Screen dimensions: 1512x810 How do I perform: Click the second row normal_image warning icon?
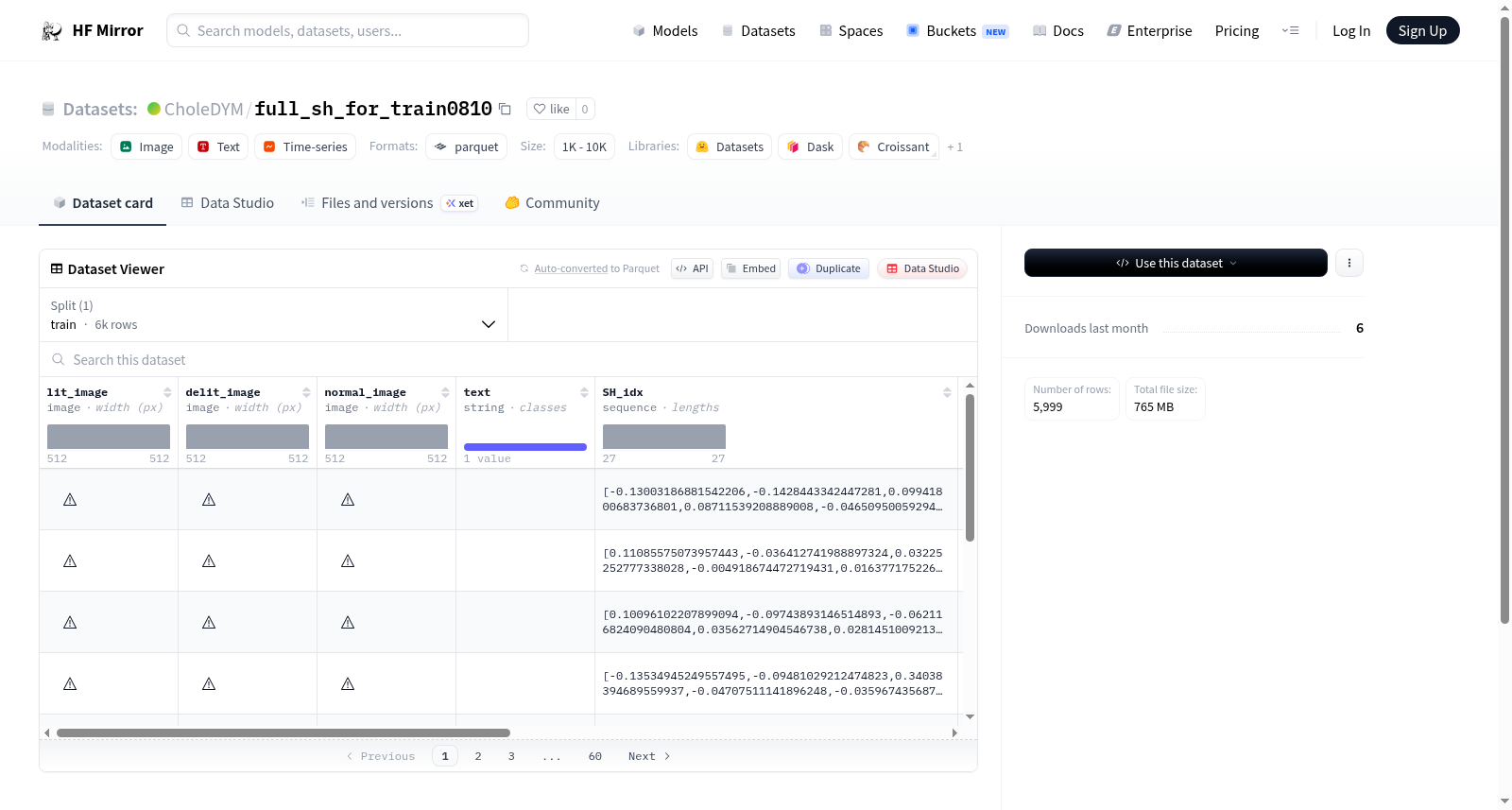pos(348,561)
